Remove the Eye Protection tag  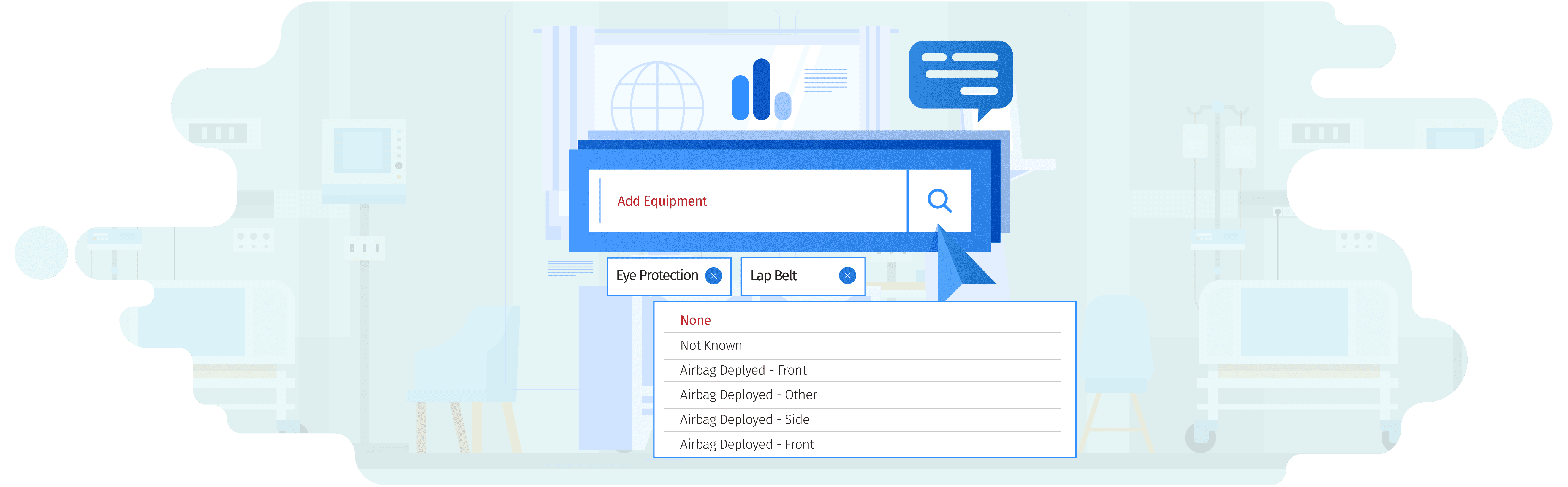[713, 276]
